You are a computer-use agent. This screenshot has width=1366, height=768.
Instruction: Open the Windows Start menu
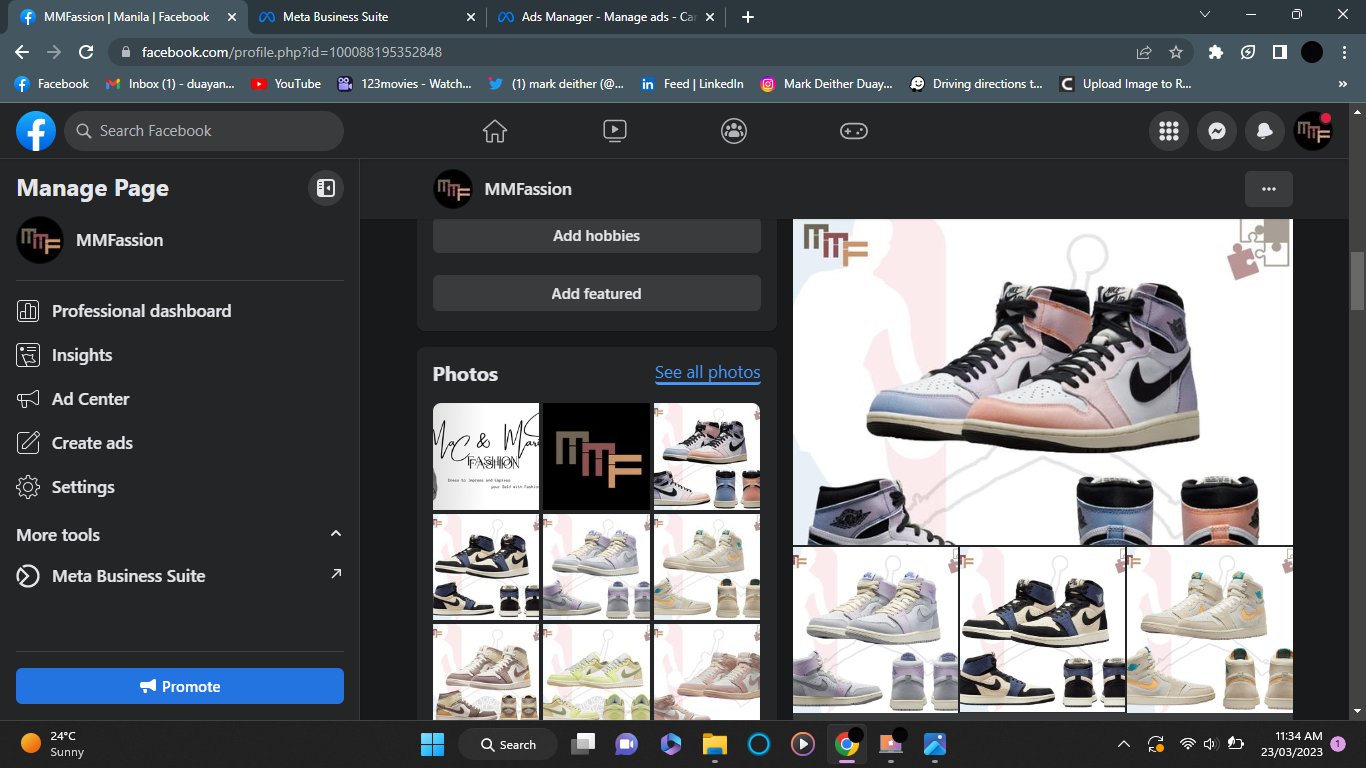pyautogui.click(x=432, y=744)
